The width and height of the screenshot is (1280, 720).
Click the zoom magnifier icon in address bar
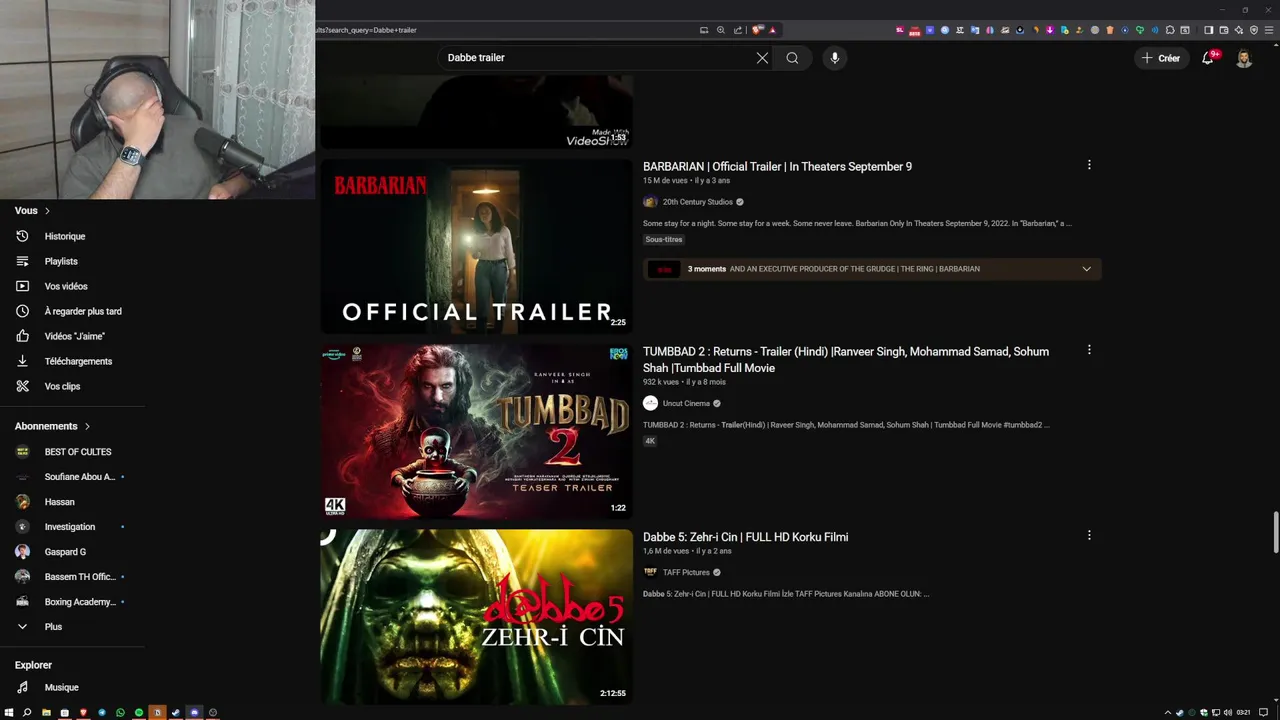tap(721, 30)
